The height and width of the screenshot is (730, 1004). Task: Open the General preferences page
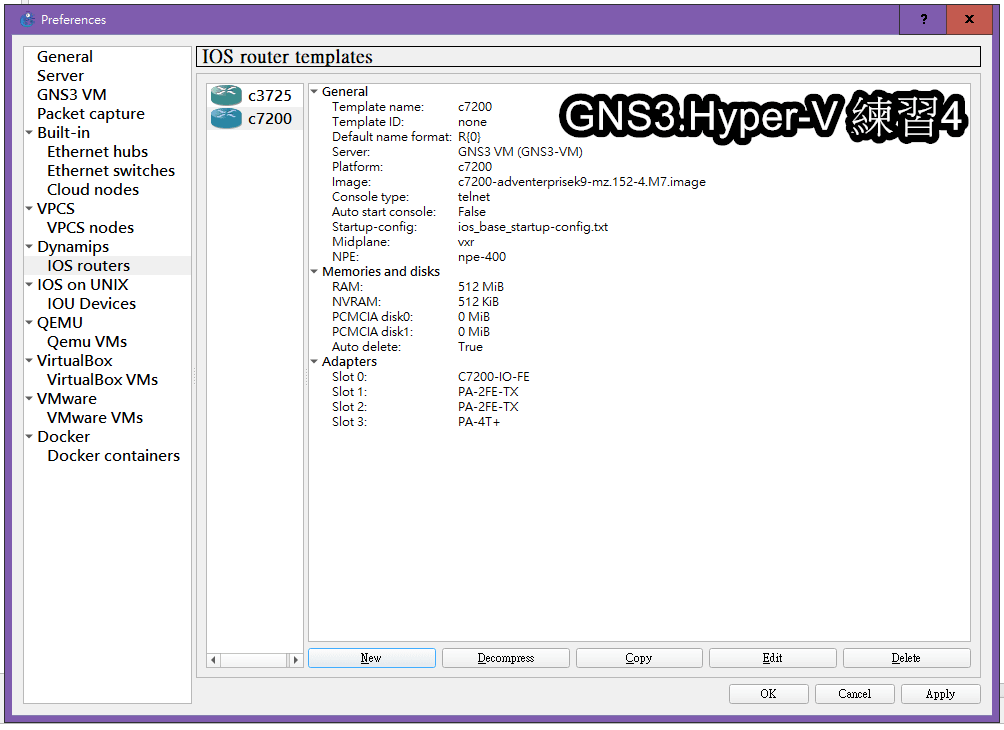click(65, 57)
